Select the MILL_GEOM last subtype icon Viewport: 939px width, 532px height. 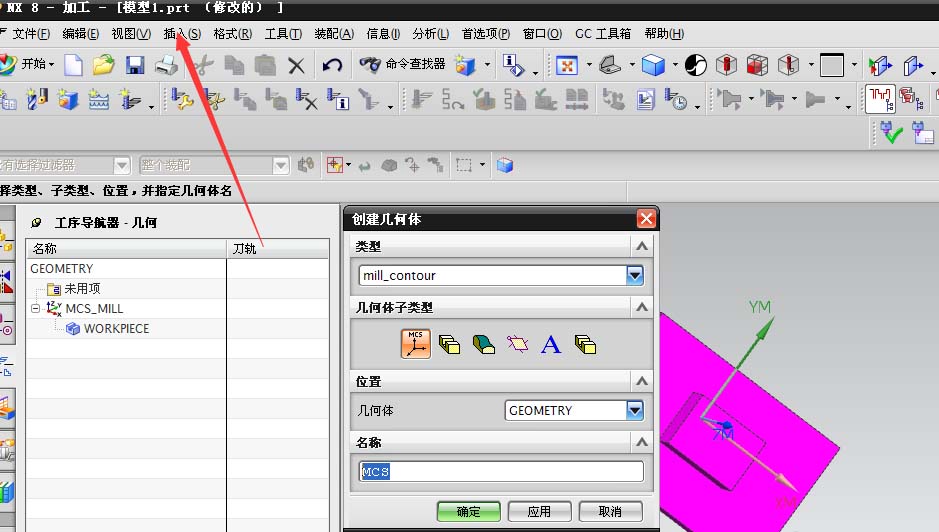click(585, 344)
